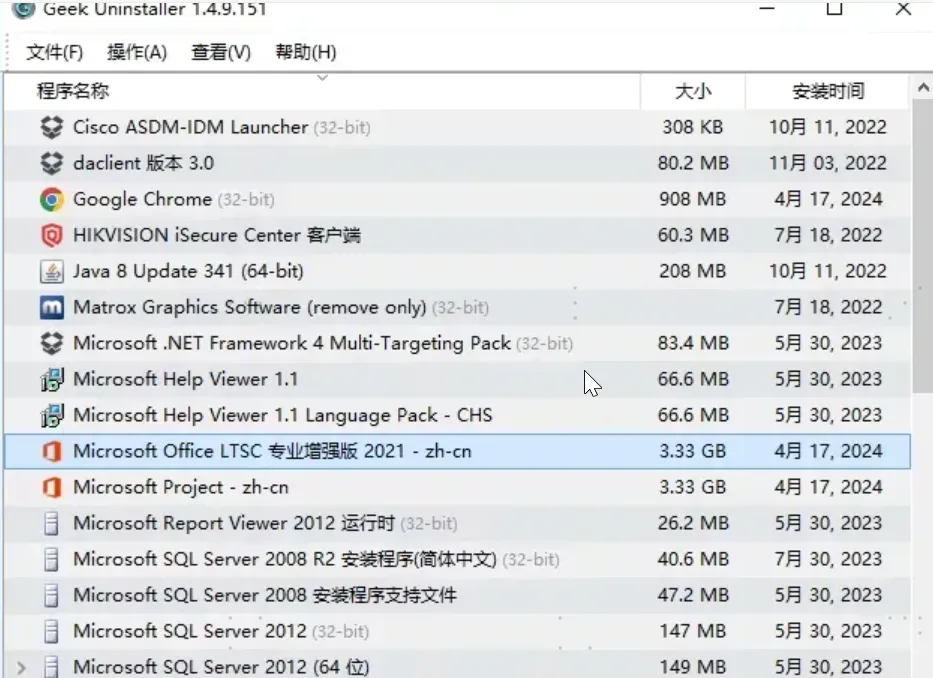Click the 26.2 MB size cell
The width and height of the screenshot is (933, 678).
coord(693,524)
